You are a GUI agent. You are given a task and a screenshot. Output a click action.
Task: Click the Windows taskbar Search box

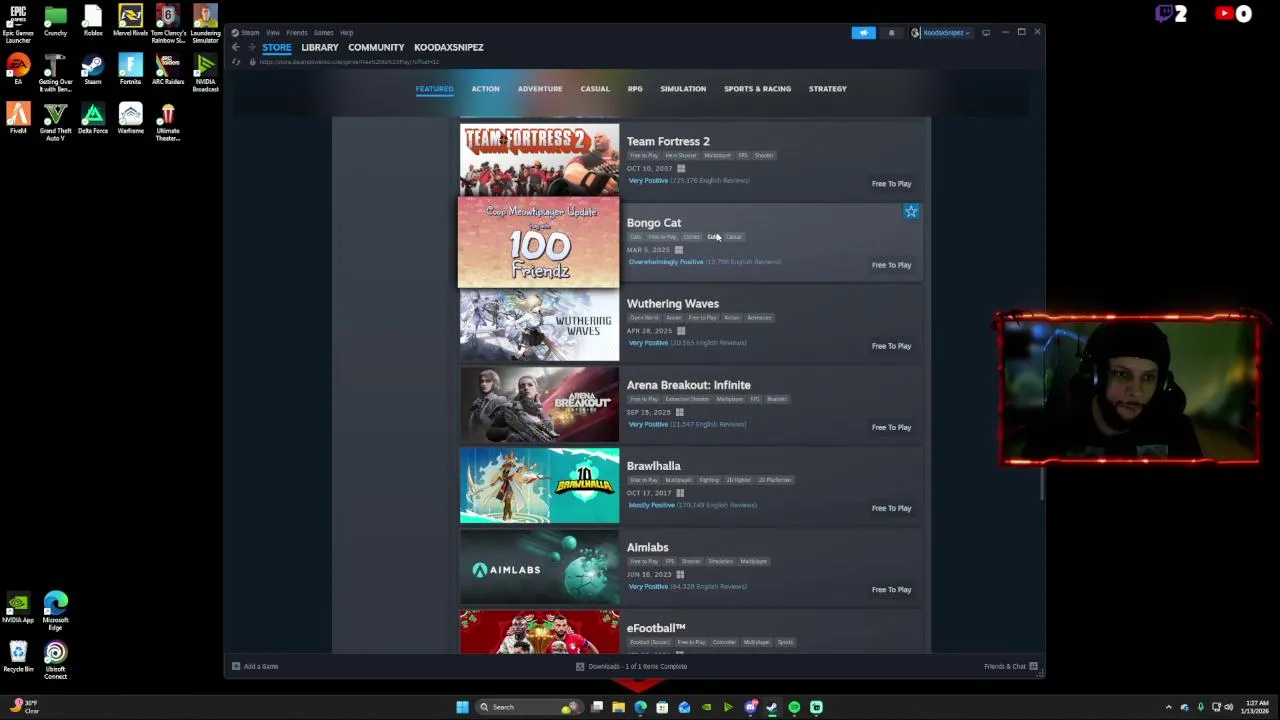(x=527, y=707)
